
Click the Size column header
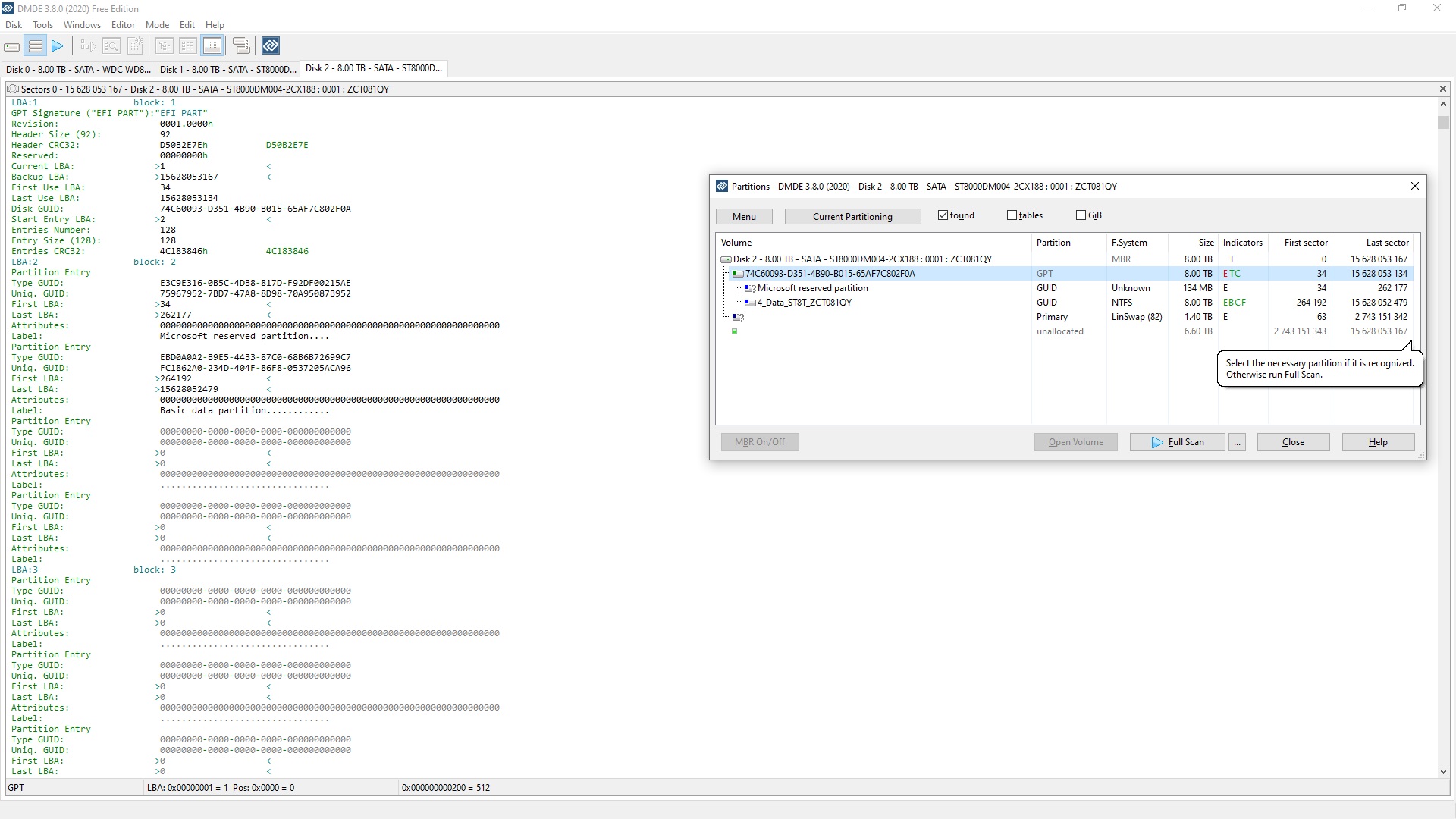[x=1193, y=243]
